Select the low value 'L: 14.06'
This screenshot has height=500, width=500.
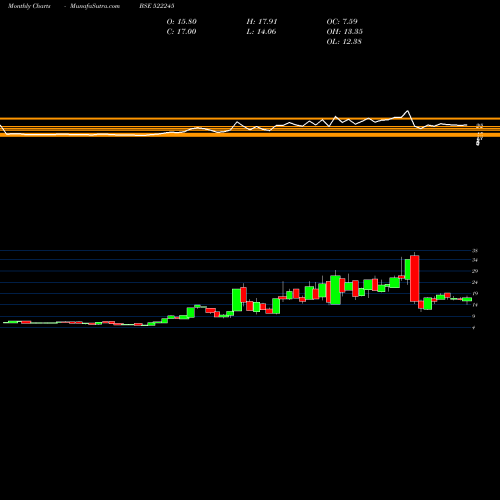[261, 32]
